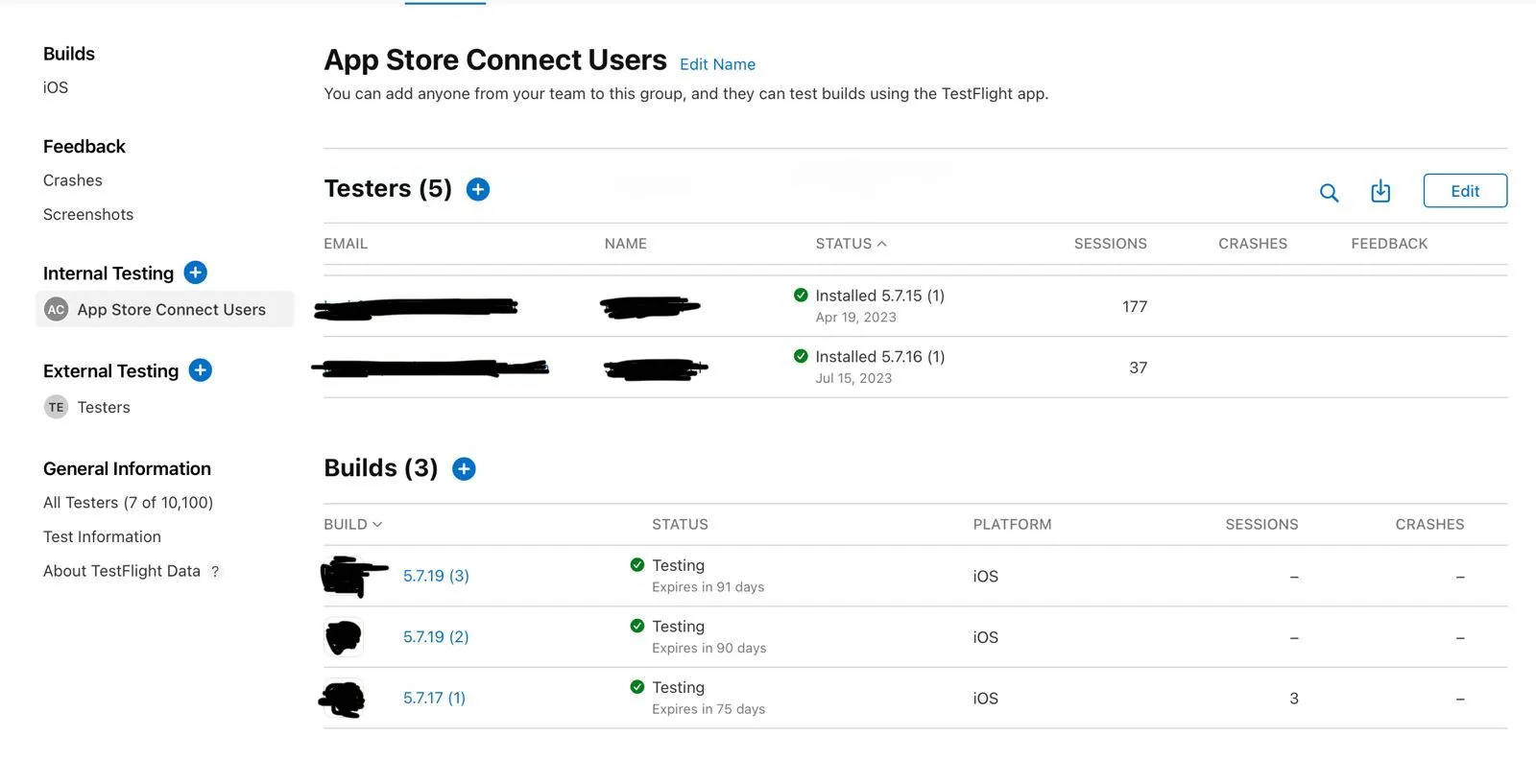The width and height of the screenshot is (1536, 784).
Task: Click the 5.7.19 (2) build thumbnail
Action: coord(344,637)
